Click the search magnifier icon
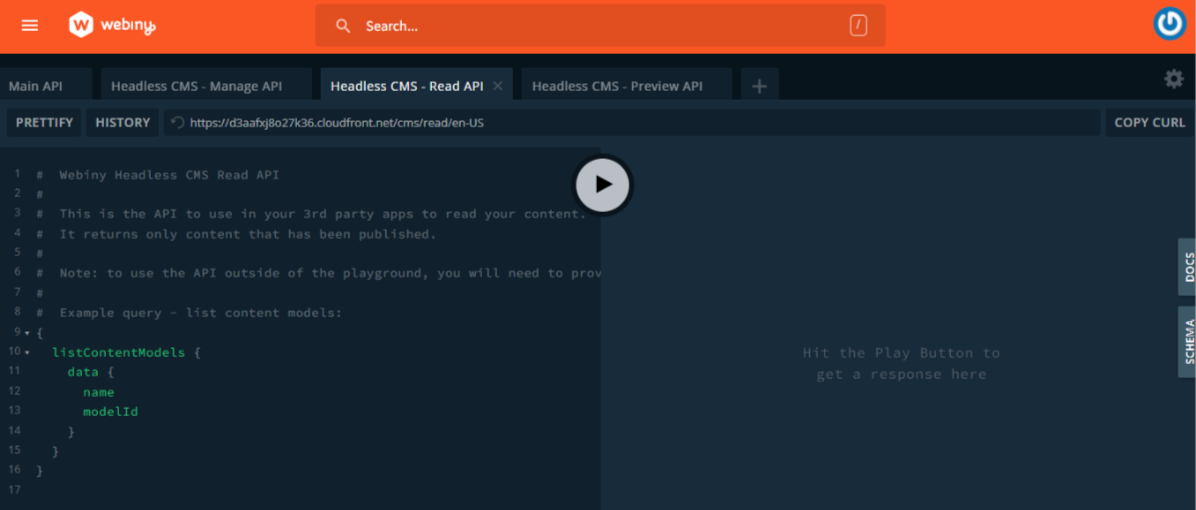 coord(343,26)
